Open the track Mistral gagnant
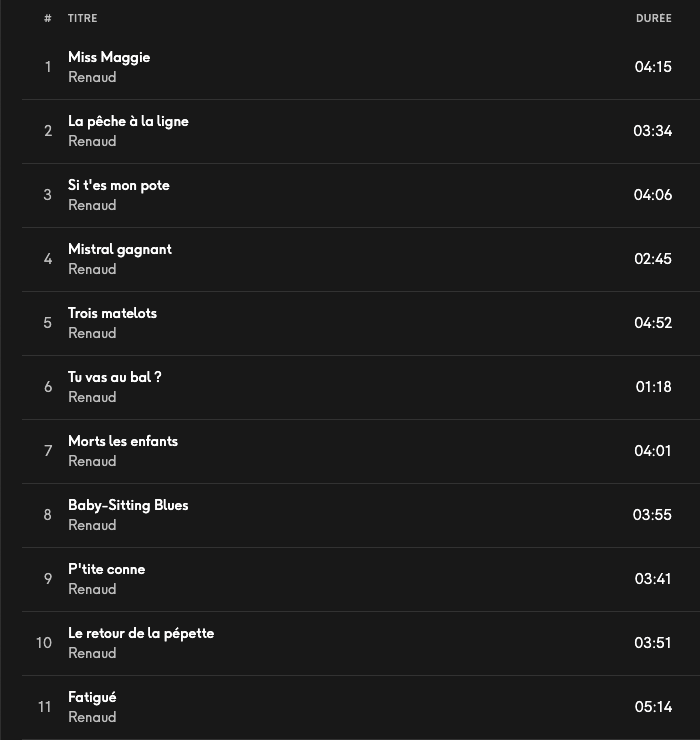The image size is (700, 740). (x=120, y=250)
